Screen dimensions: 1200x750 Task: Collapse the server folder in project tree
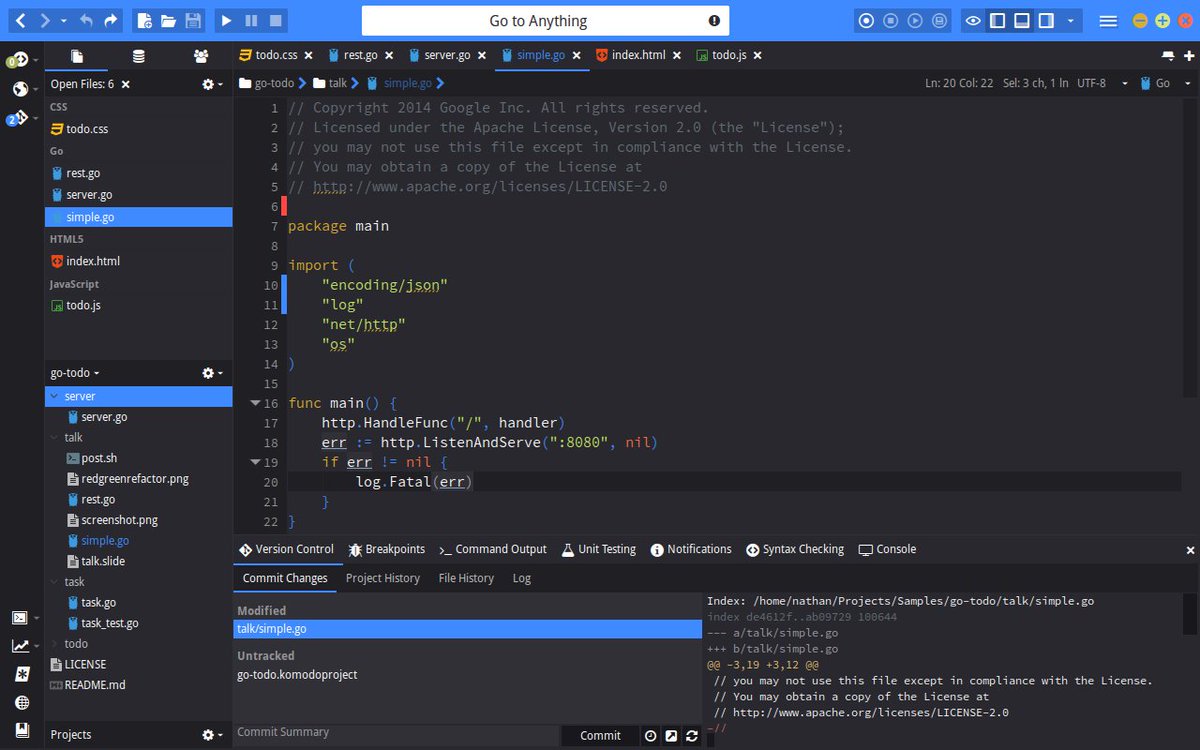pyautogui.click(x=54, y=396)
